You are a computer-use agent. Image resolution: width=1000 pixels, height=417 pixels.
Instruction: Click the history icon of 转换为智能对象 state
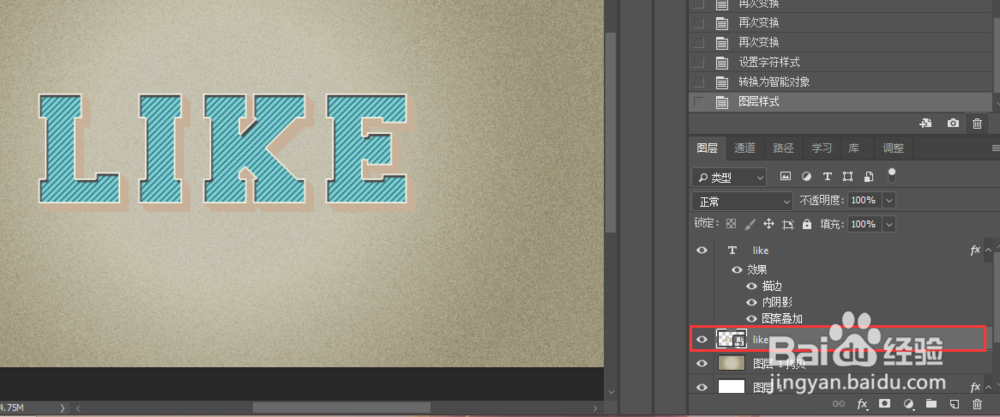pos(722,82)
